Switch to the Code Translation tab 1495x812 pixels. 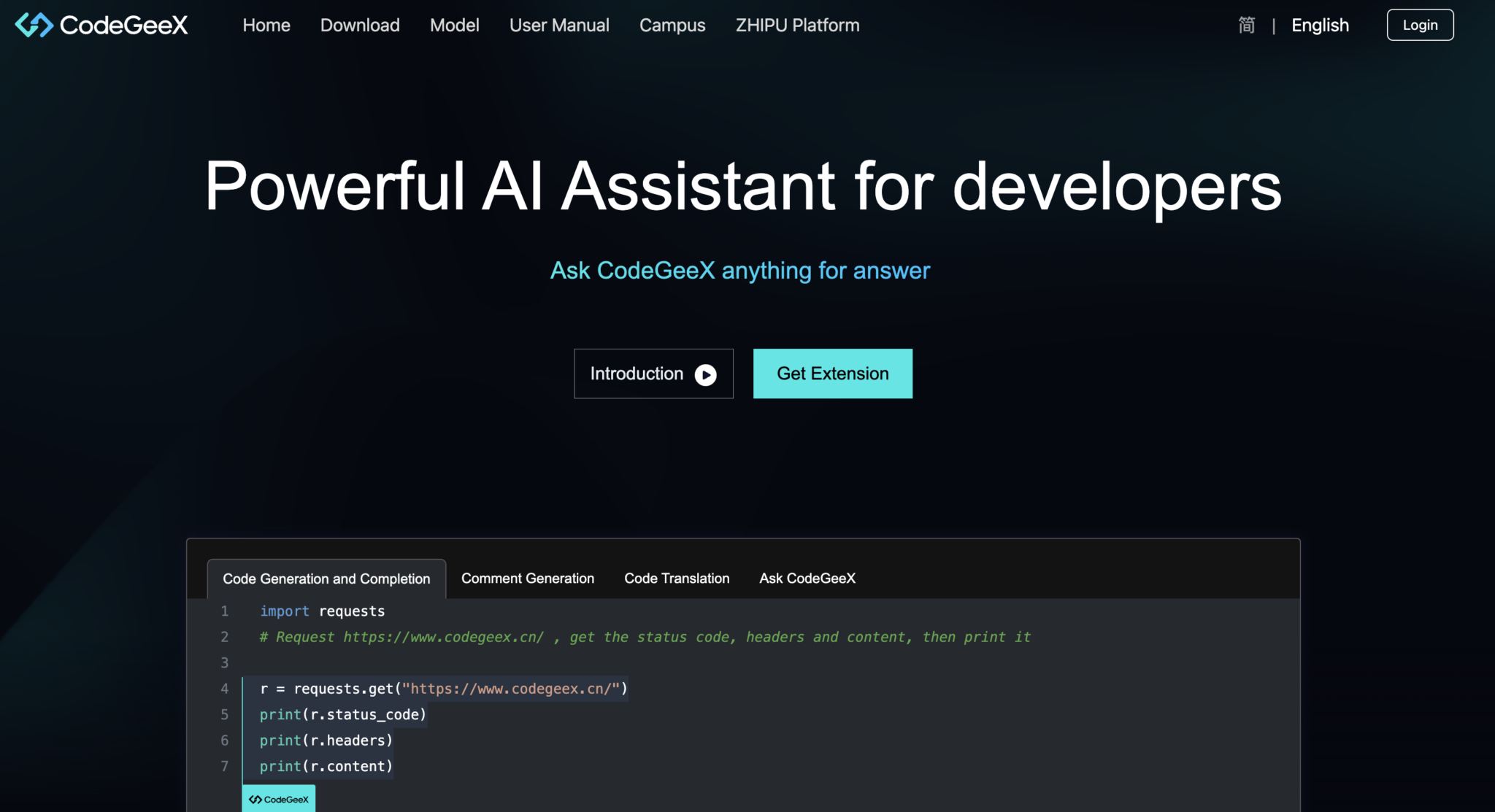tap(676, 578)
